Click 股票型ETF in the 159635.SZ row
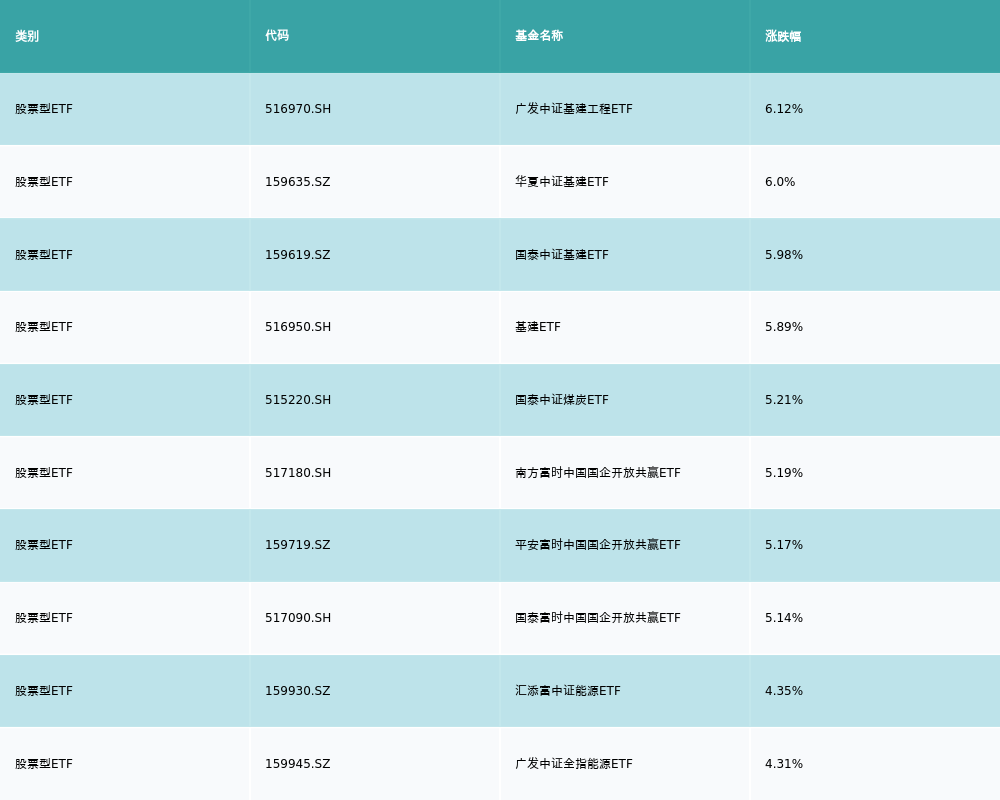 tap(44, 182)
